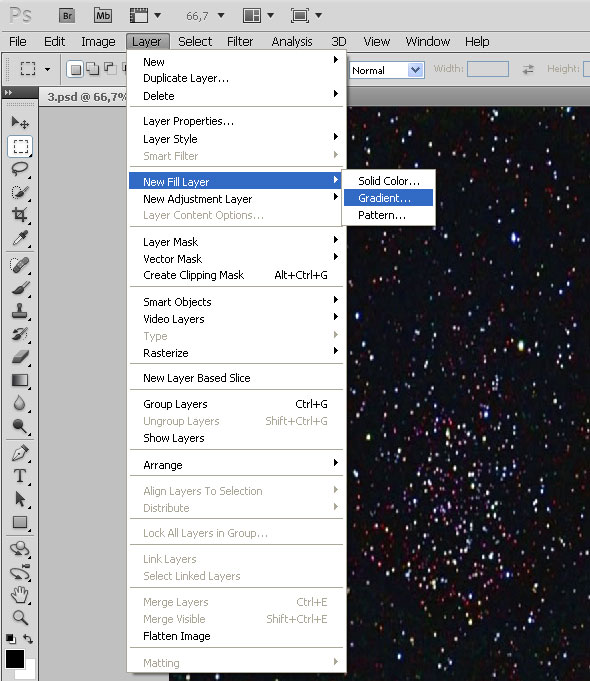The image size is (590, 681).
Task: Open the Filter menu
Action: 240,42
